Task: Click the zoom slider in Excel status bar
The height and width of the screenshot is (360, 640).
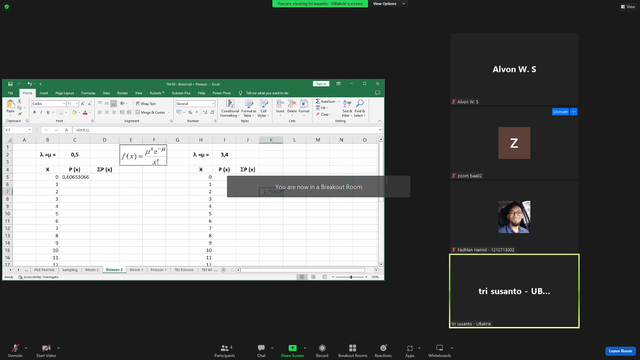Action: pos(351,277)
